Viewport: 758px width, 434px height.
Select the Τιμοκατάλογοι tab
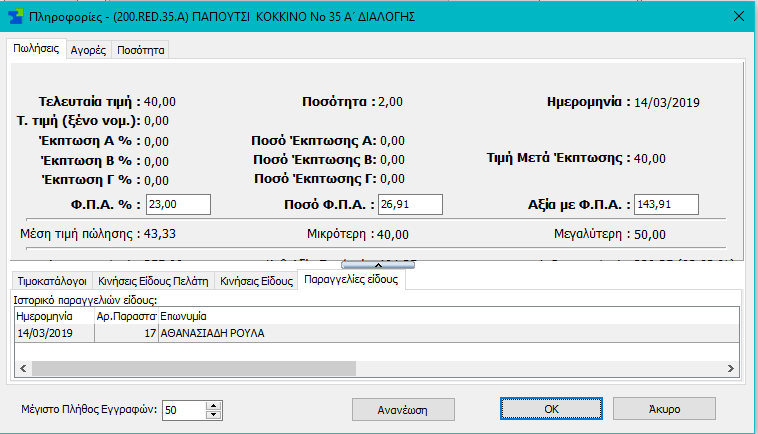pos(52,281)
